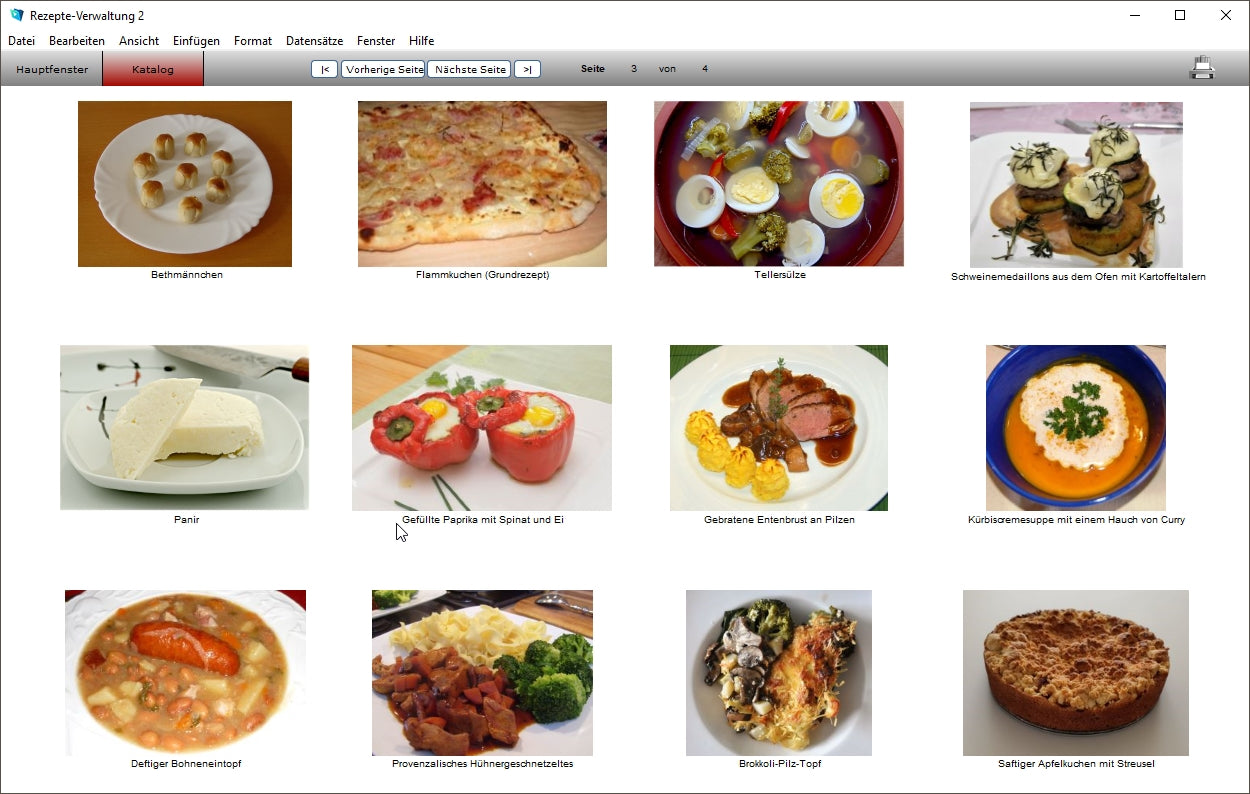Jump to the last page button
This screenshot has width=1250, height=794.
(527, 69)
